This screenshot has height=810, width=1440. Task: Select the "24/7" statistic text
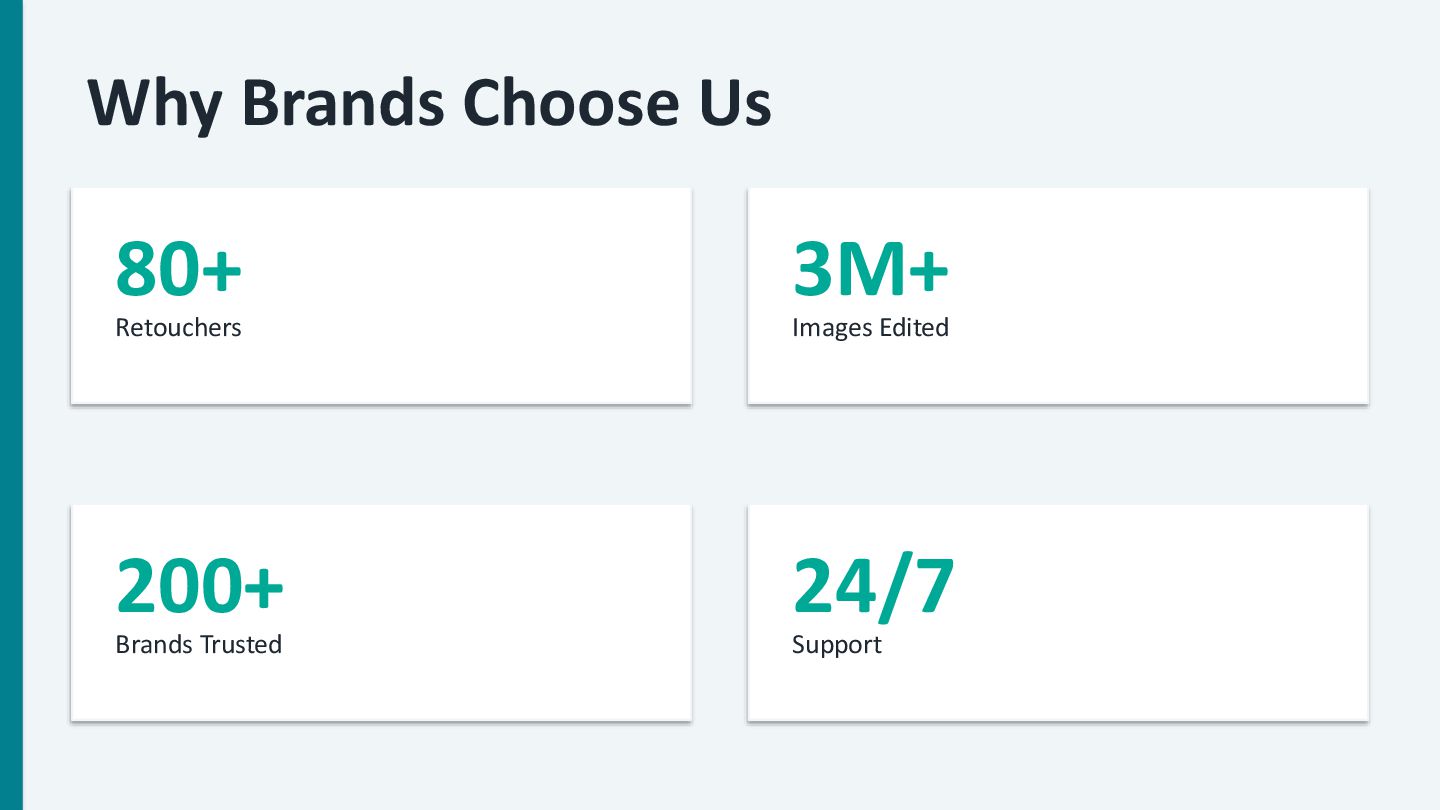(x=873, y=587)
